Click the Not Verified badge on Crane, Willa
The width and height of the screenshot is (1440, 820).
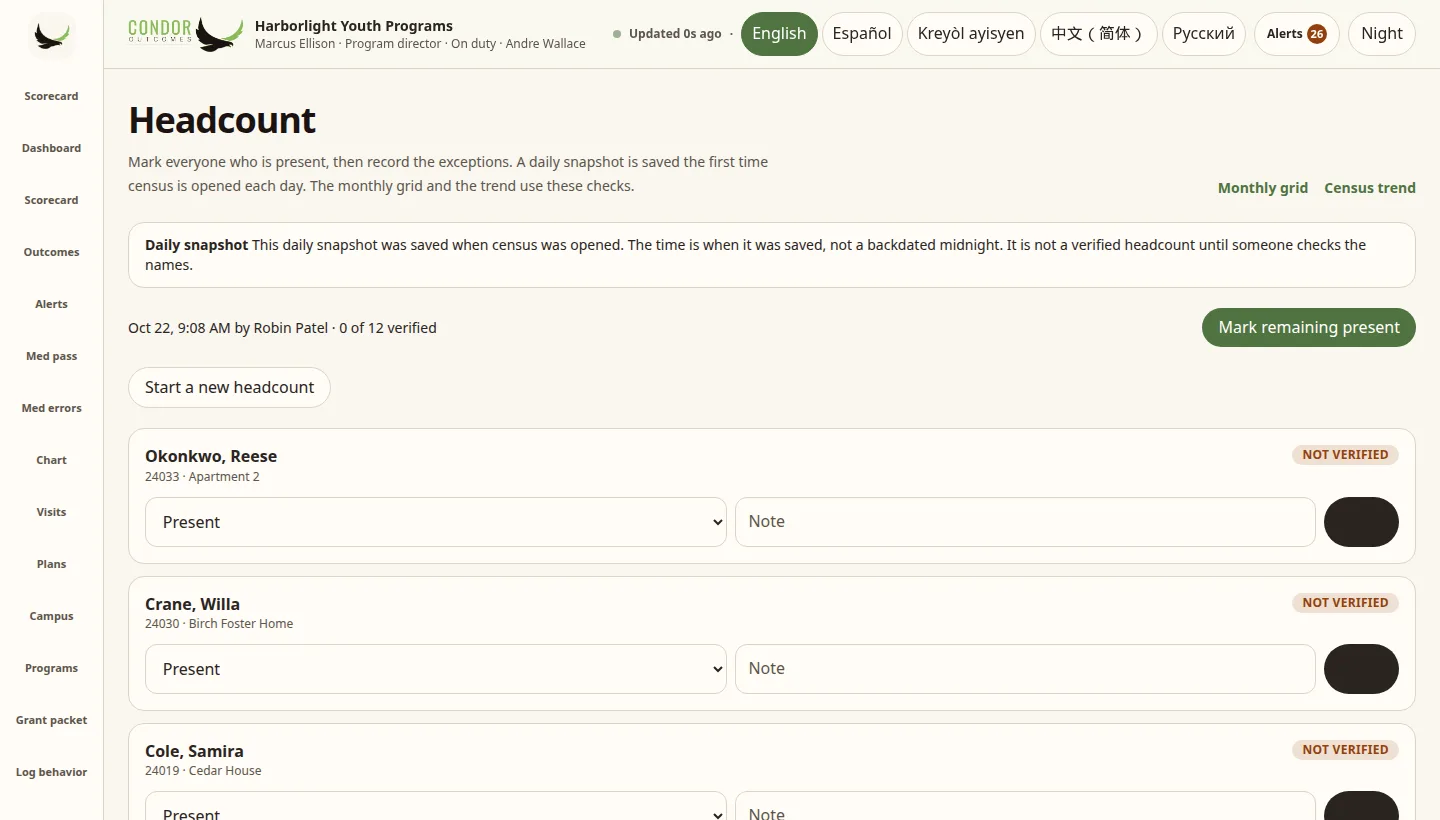(x=1345, y=603)
